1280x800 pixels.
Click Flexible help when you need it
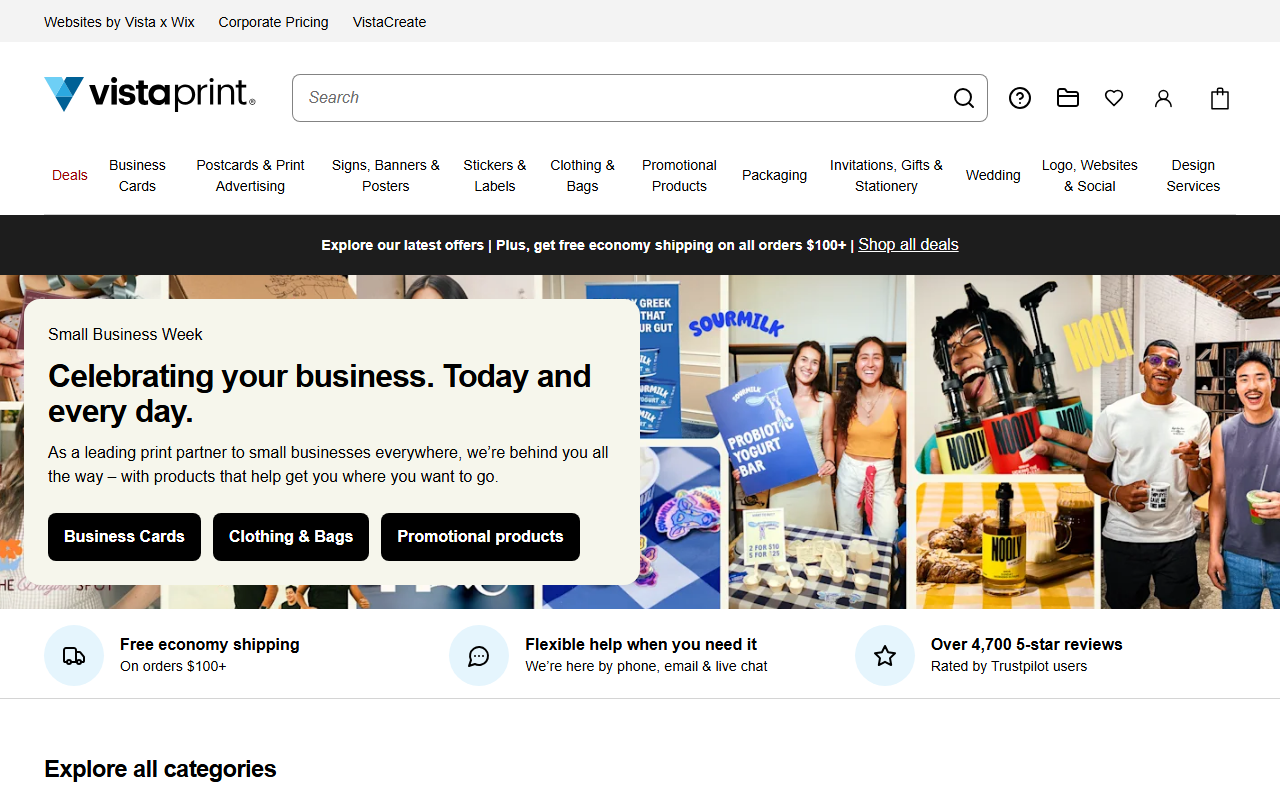(641, 645)
